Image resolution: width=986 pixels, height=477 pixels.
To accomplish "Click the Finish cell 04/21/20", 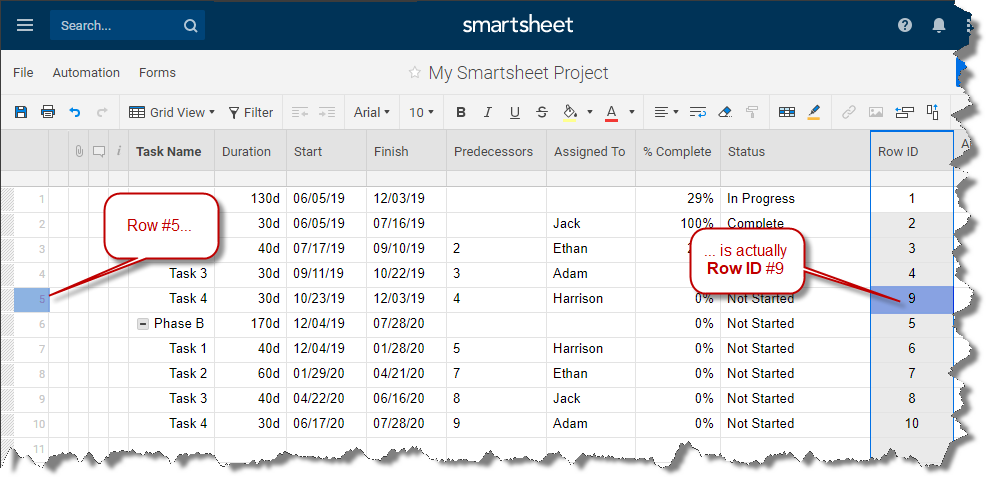I will coord(406,374).
